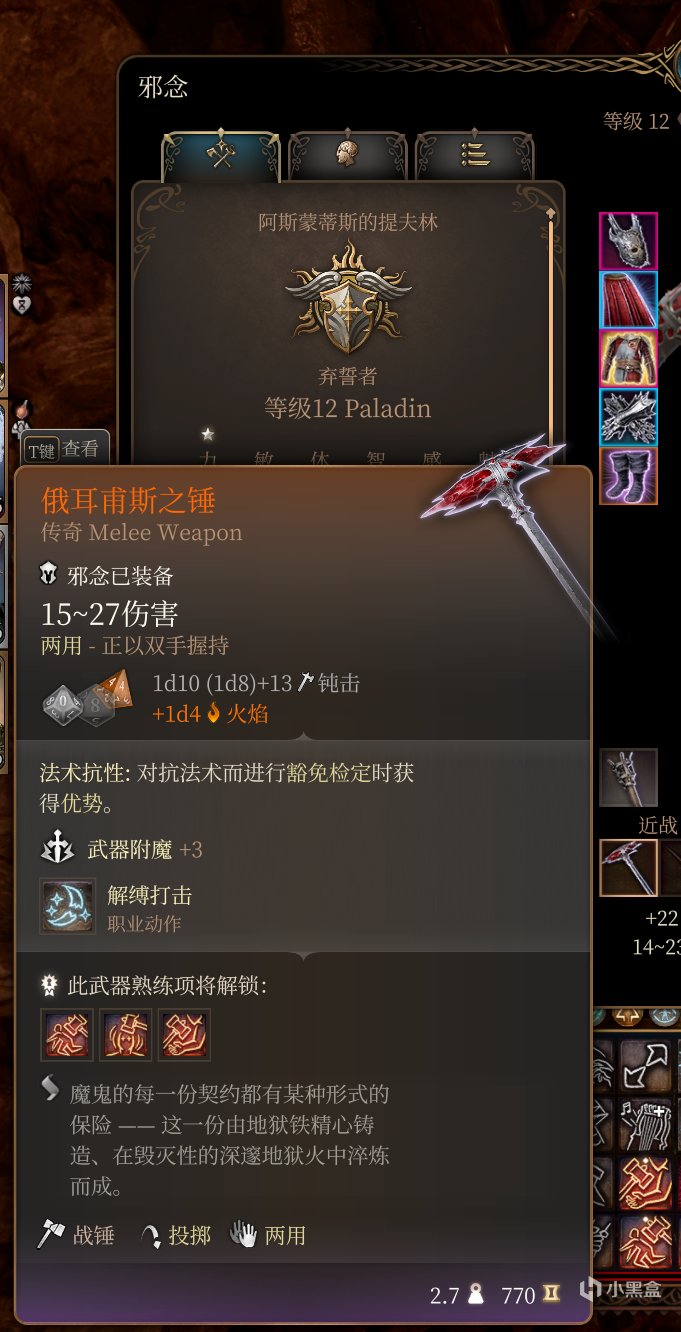681x1332 pixels.
Task: Click the second unlocked weapon skill icon
Action: point(126,1034)
